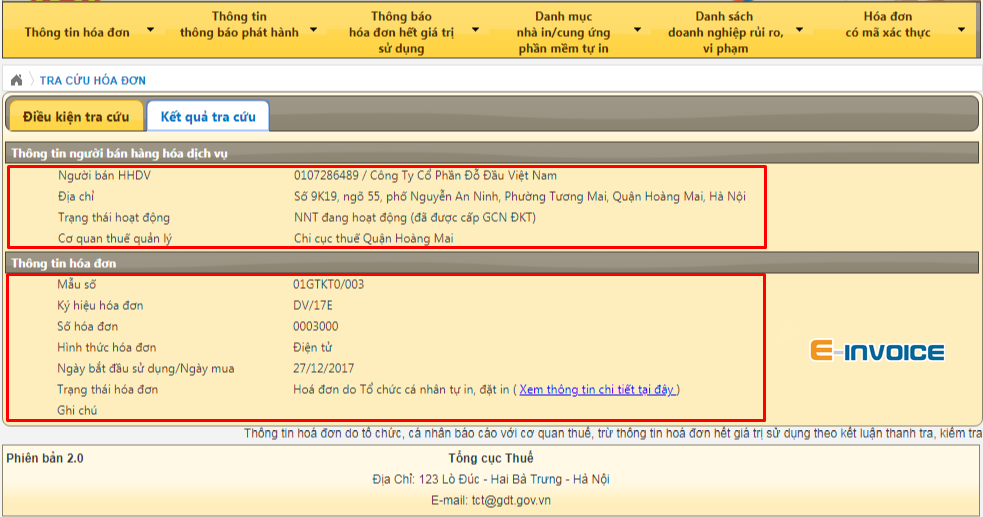Image resolution: width=983 pixels, height=517 pixels.
Task: Click the TRA CỨU HÓA ĐƠN breadcrumb
Action: point(92,80)
